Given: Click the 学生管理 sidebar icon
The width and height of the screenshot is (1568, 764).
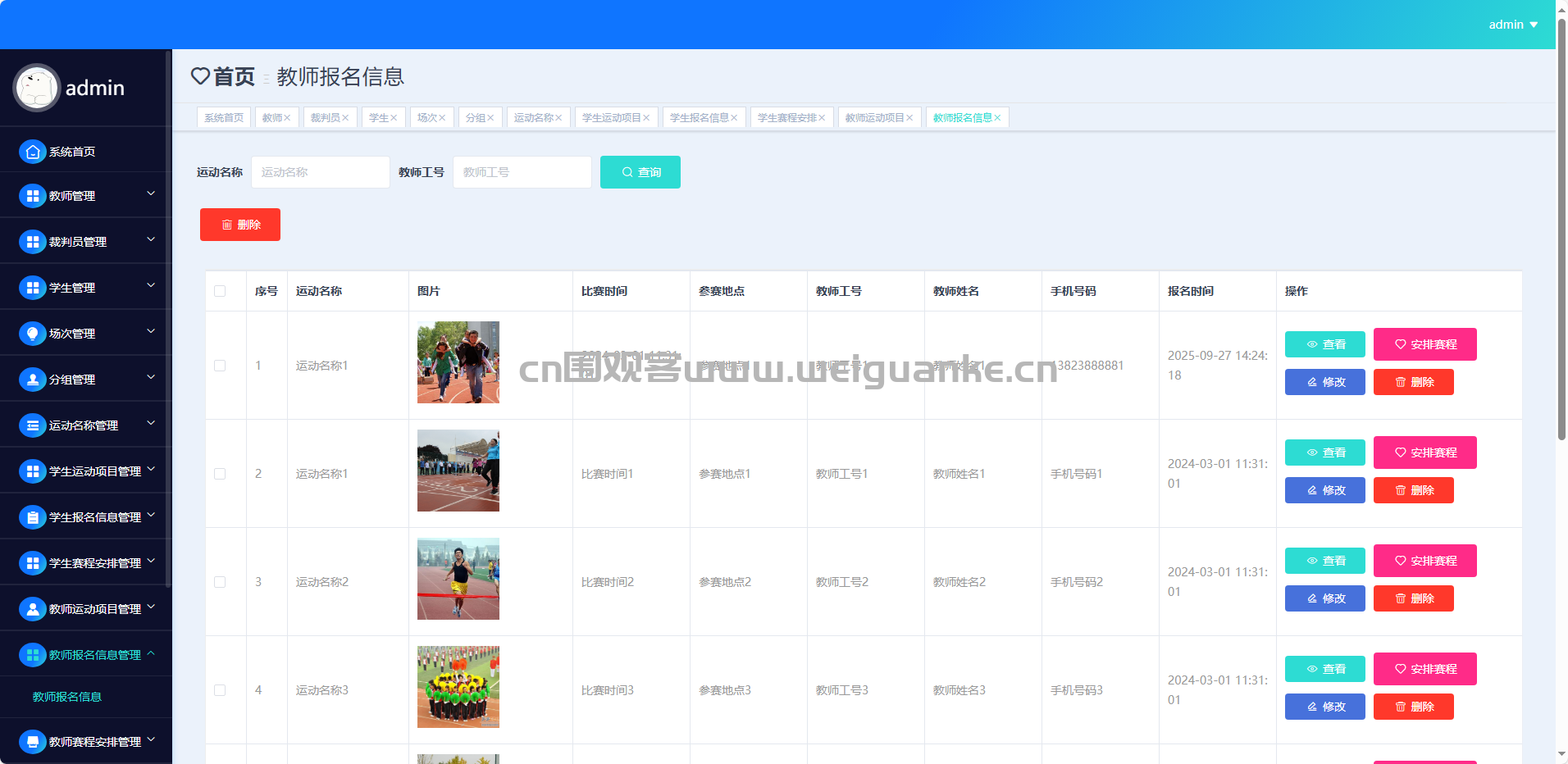Looking at the screenshot, I should point(33,288).
